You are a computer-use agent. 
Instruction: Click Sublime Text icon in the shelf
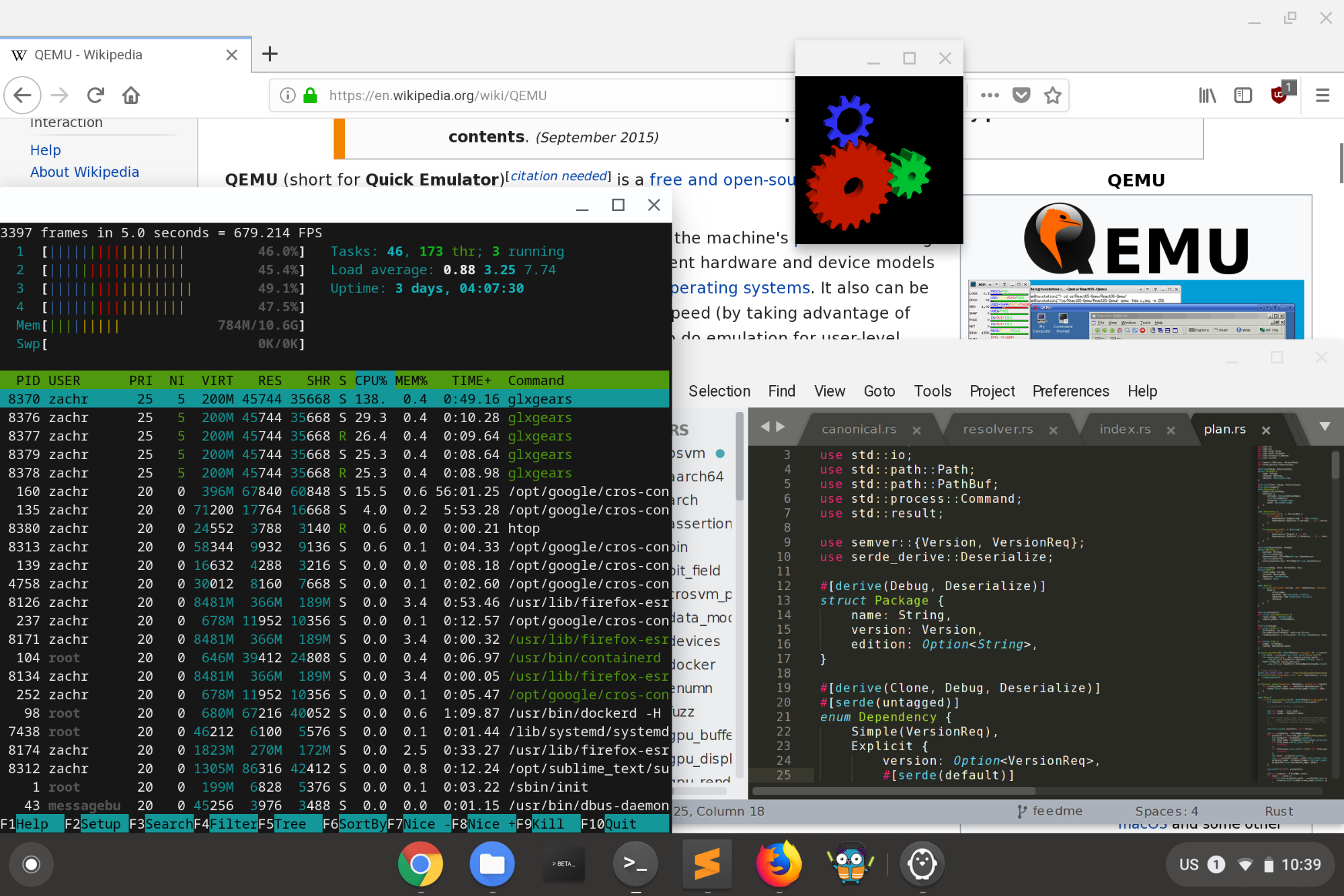point(707,864)
